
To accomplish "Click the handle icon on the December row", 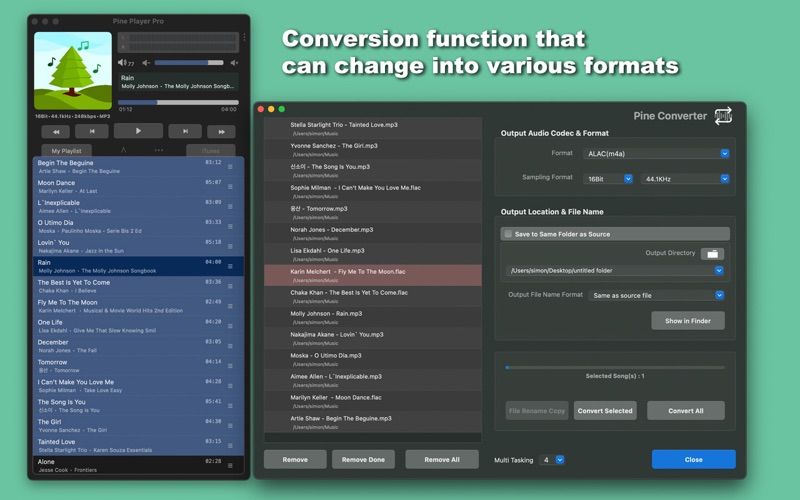I will pyautogui.click(x=230, y=346).
